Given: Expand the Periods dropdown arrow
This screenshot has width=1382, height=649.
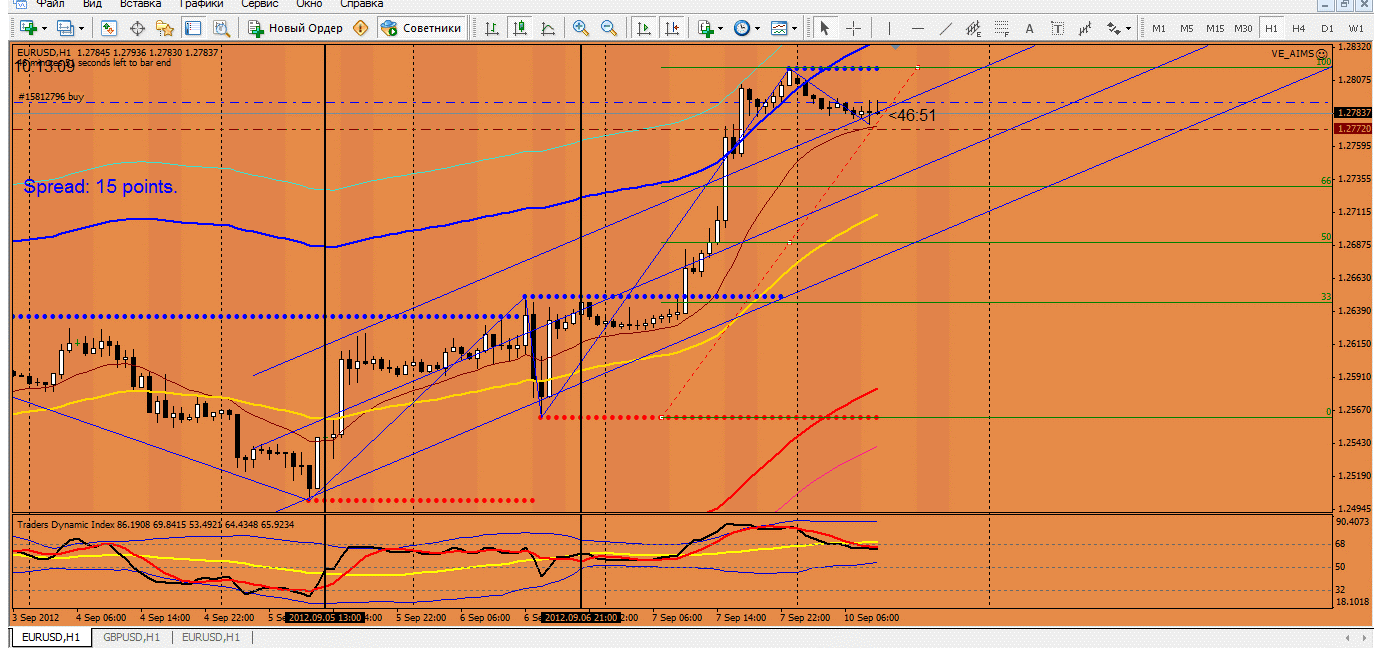Looking at the screenshot, I should pos(757,28).
